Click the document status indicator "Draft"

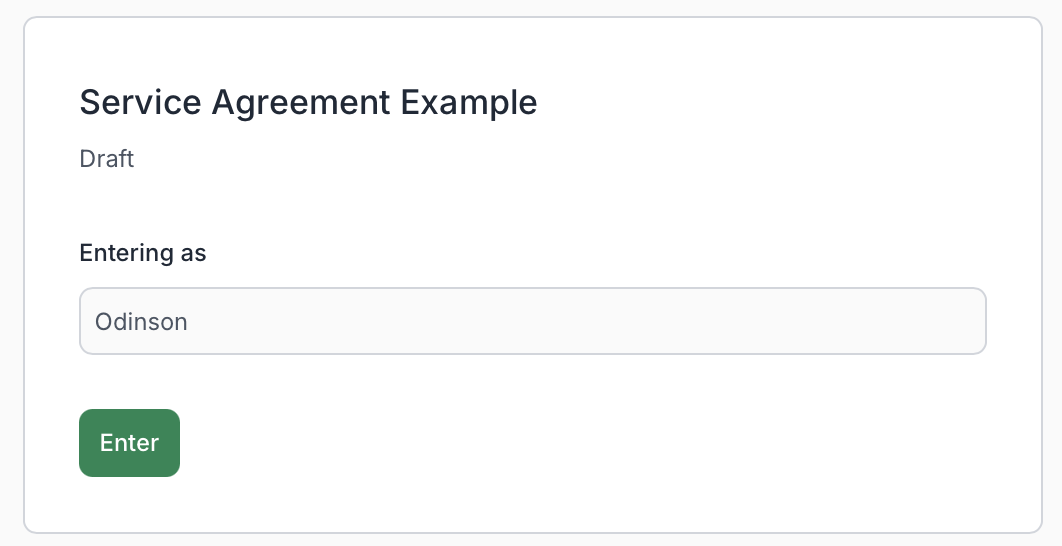click(x=107, y=159)
